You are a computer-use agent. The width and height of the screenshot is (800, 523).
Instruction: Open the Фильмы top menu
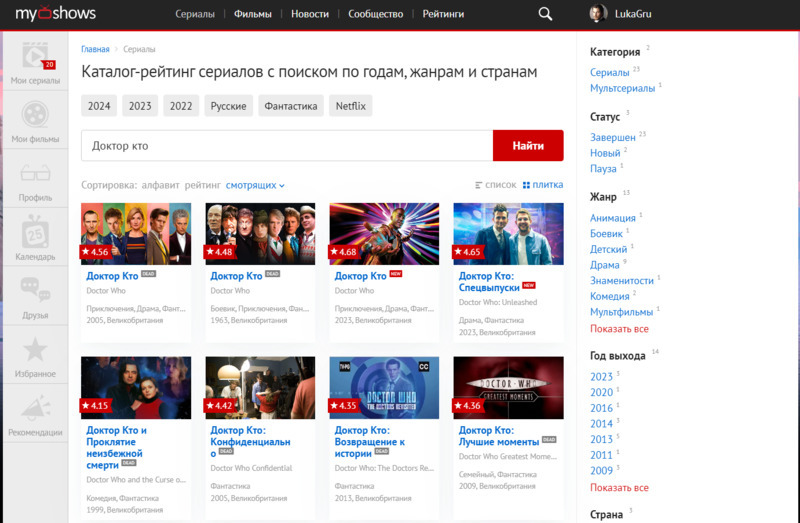tap(253, 14)
